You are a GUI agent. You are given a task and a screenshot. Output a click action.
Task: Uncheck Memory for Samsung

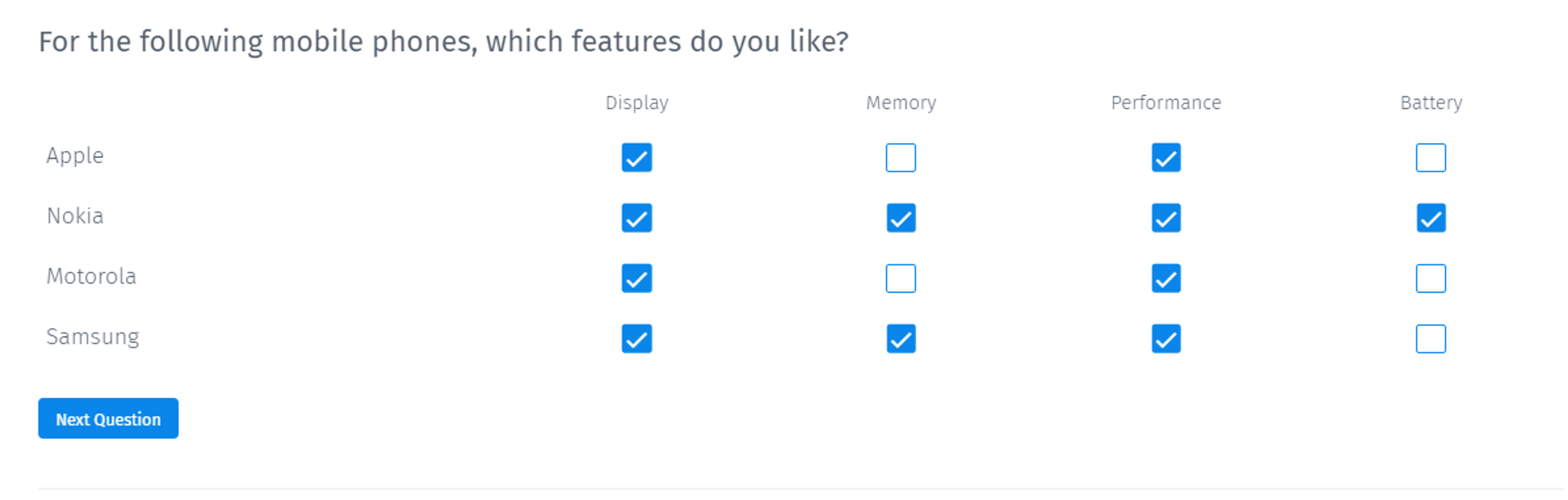tap(900, 339)
